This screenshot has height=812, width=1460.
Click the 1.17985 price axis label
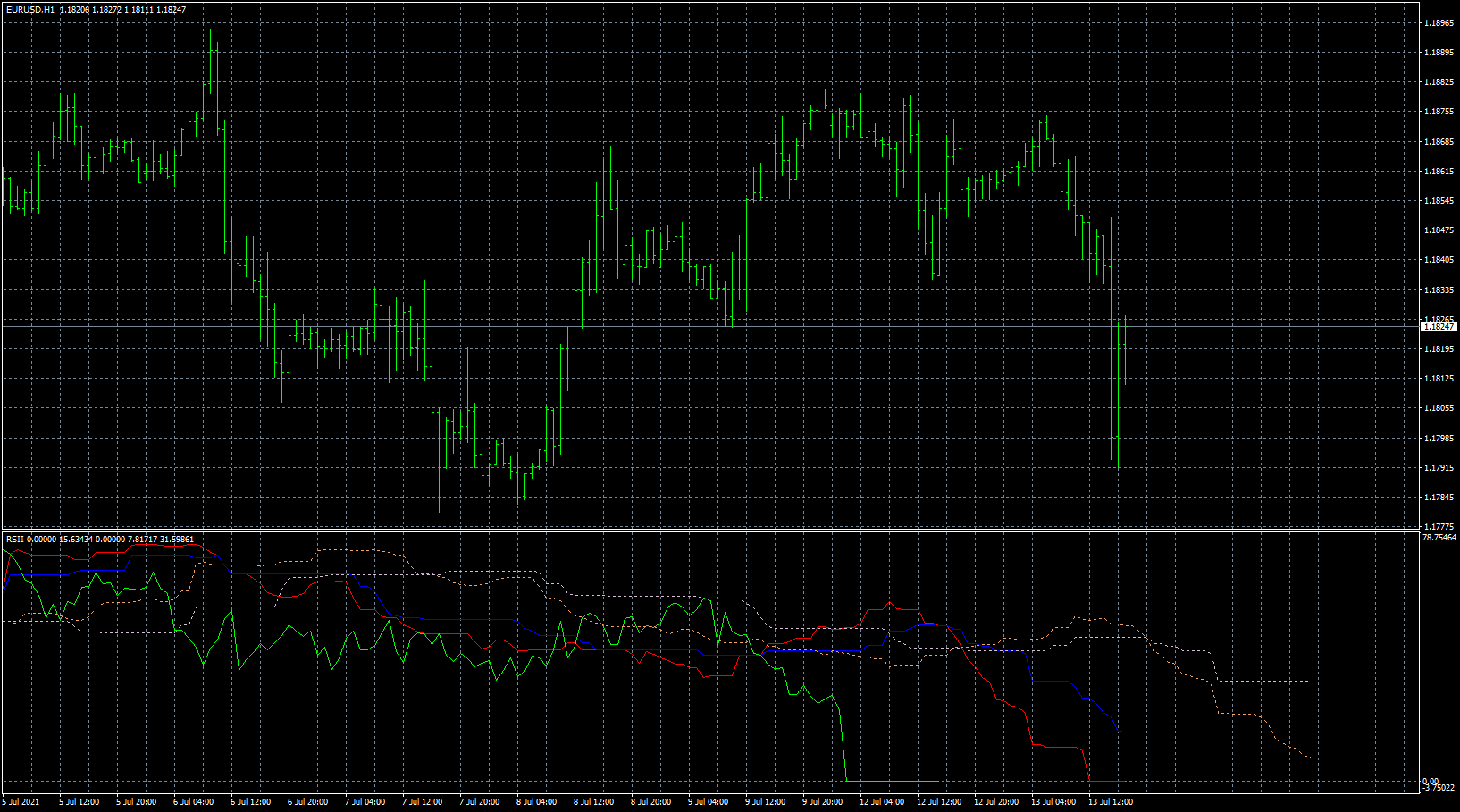point(1439,439)
